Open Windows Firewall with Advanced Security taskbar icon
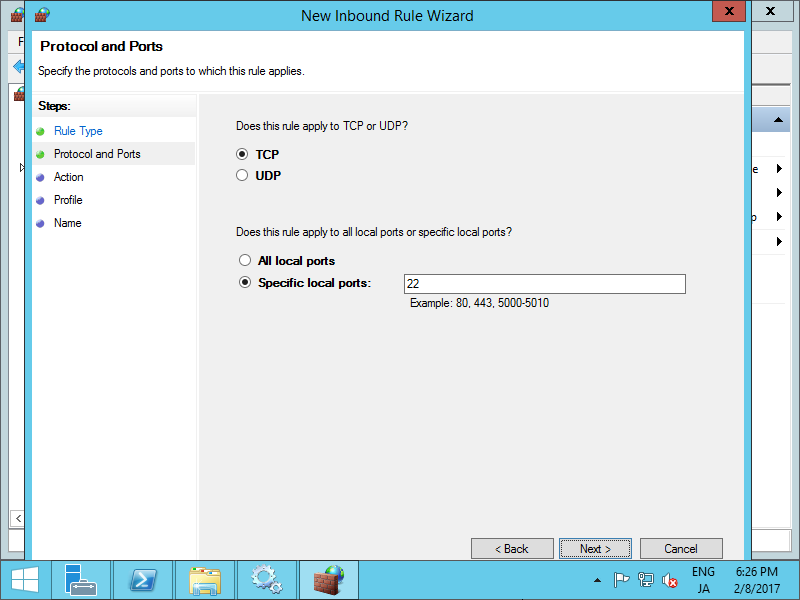Screen dimensions: 800x600 pos(328,580)
